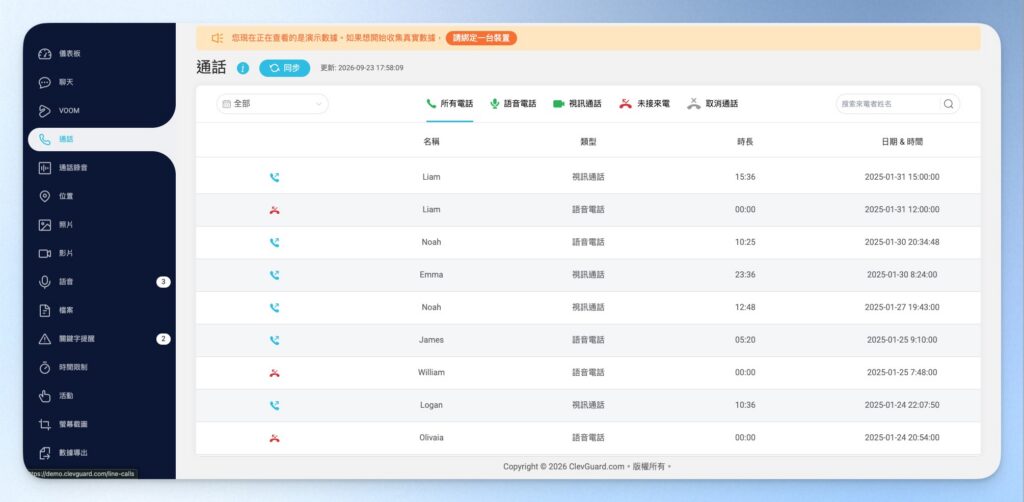Click date 2025-01-24 22:07:50
The width and height of the screenshot is (1024, 502).
tap(902, 405)
